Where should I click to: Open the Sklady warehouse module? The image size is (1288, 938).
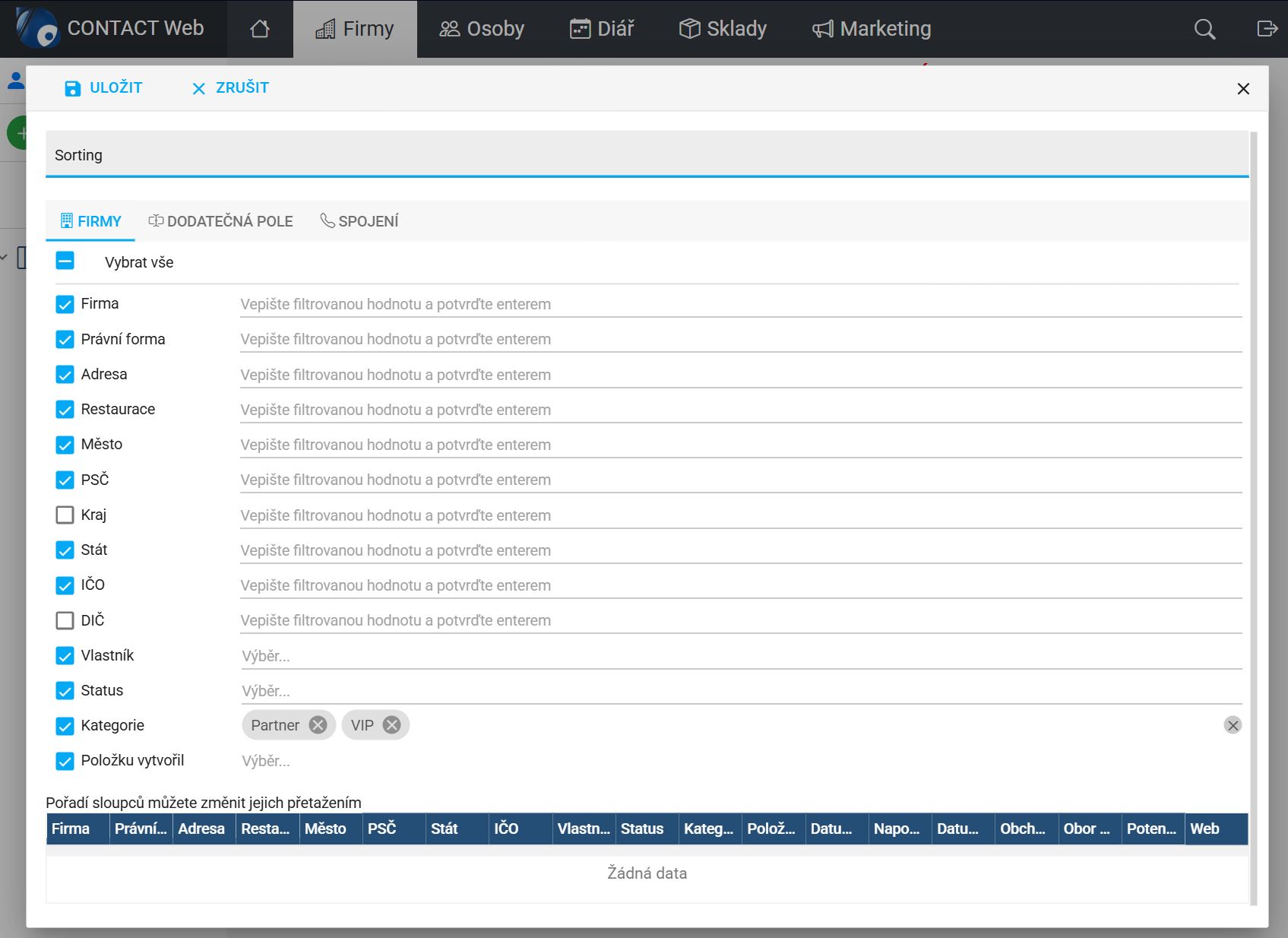(x=721, y=29)
